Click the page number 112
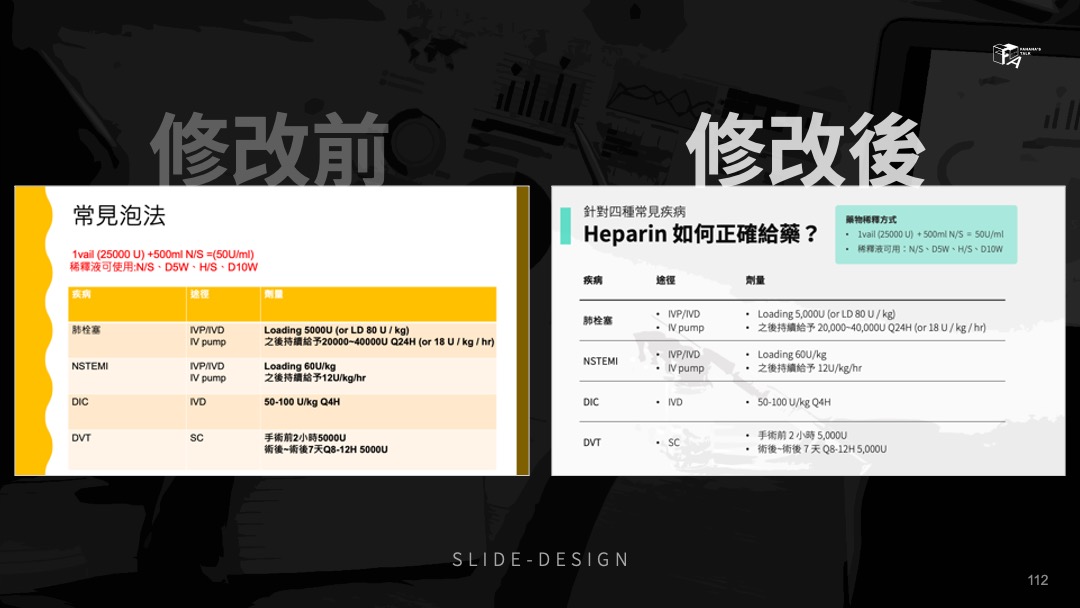The width and height of the screenshot is (1080, 608). [x=1037, y=580]
